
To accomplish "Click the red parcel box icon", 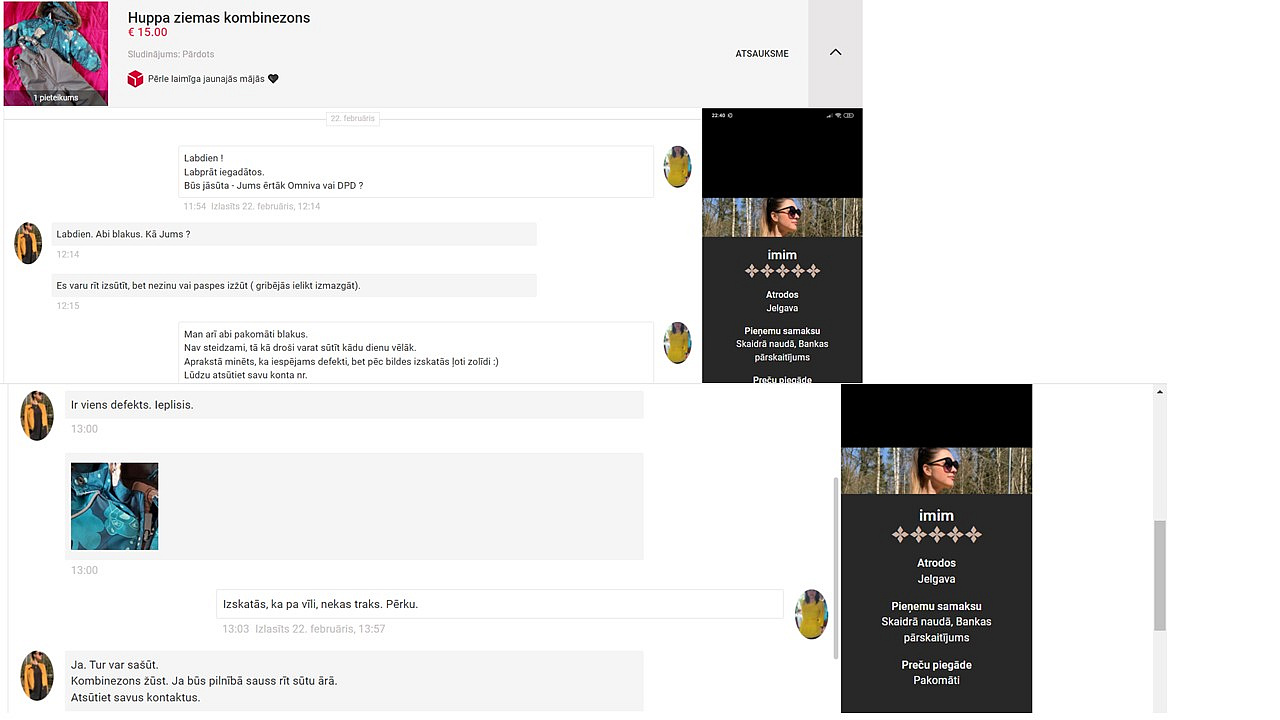I will pos(135,79).
